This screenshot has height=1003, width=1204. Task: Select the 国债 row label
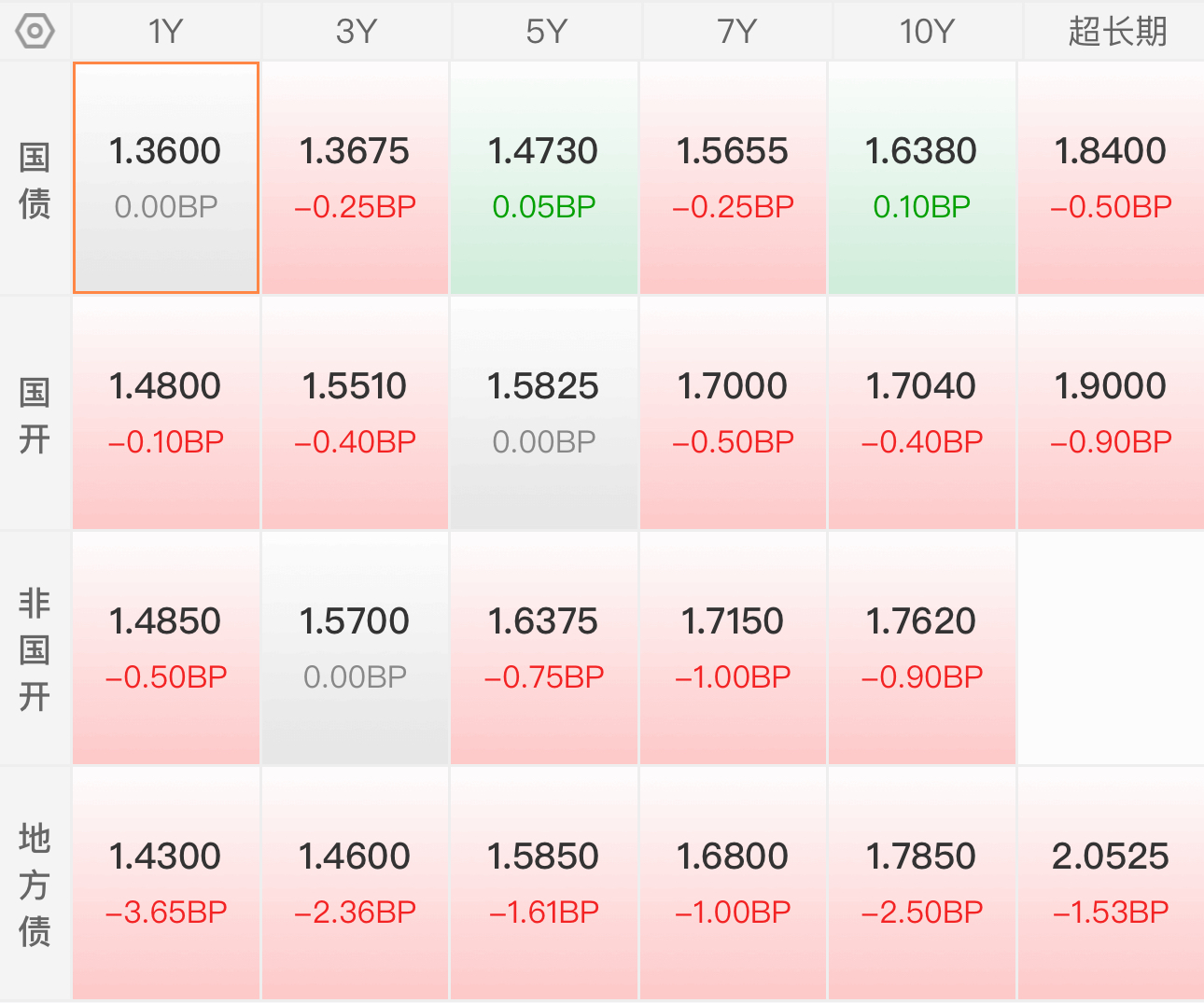35,179
